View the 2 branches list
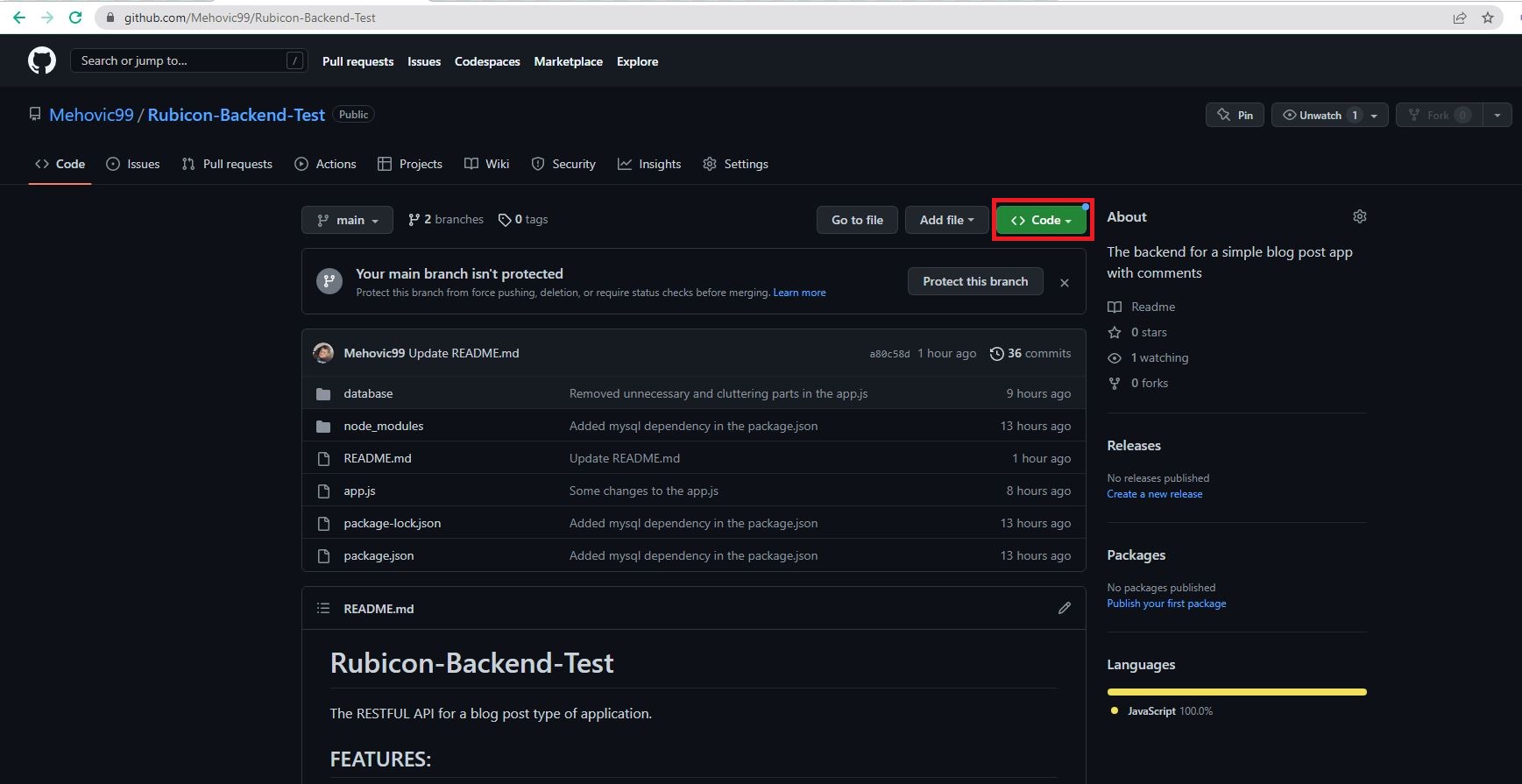This screenshot has height=784, width=1522. (x=446, y=220)
